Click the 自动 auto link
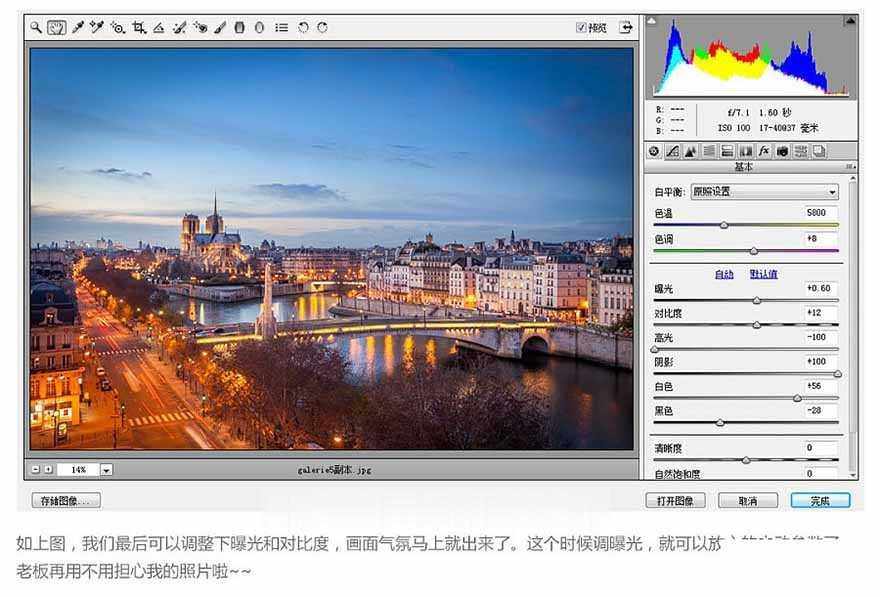 pyautogui.click(x=724, y=274)
